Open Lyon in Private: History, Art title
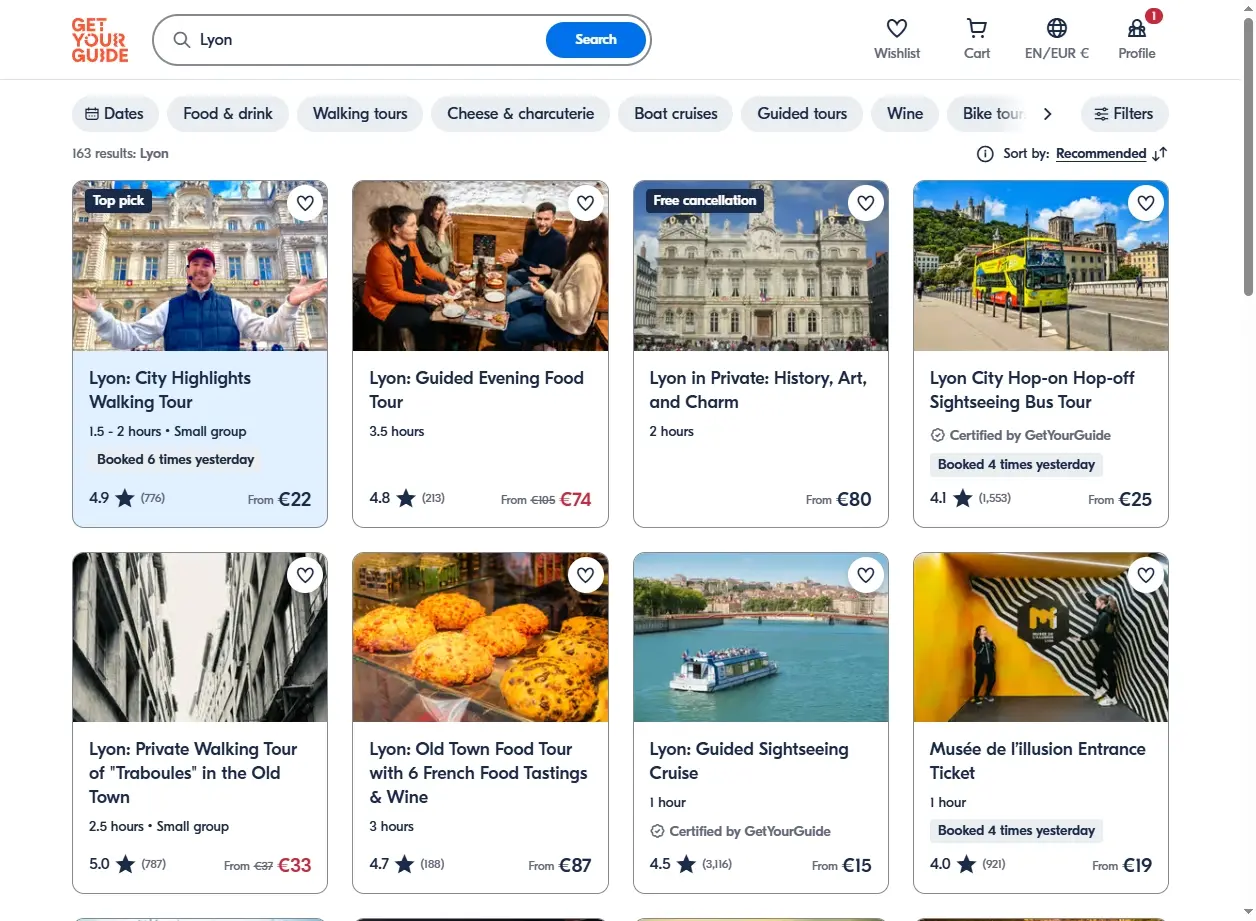Image resolution: width=1256 pixels, height=921 pixels. [x=758, y=390]
